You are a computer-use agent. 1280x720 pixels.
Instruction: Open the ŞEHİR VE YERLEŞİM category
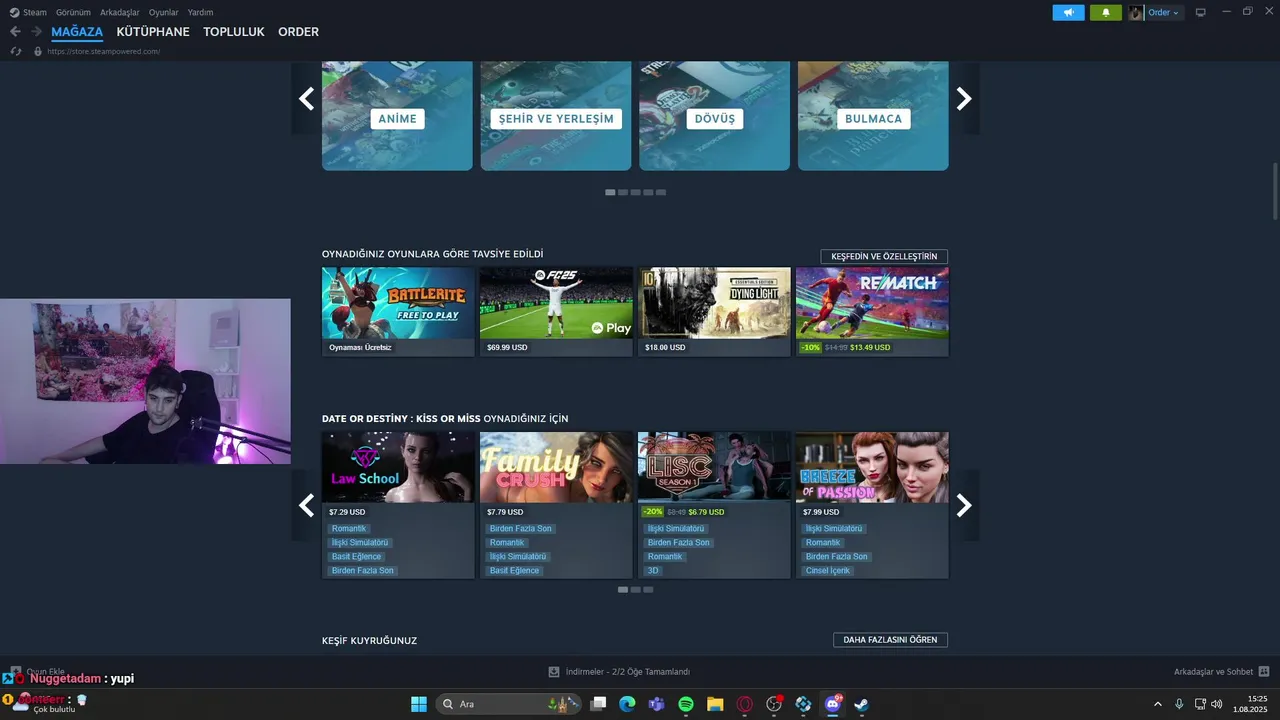coord(556,116)
